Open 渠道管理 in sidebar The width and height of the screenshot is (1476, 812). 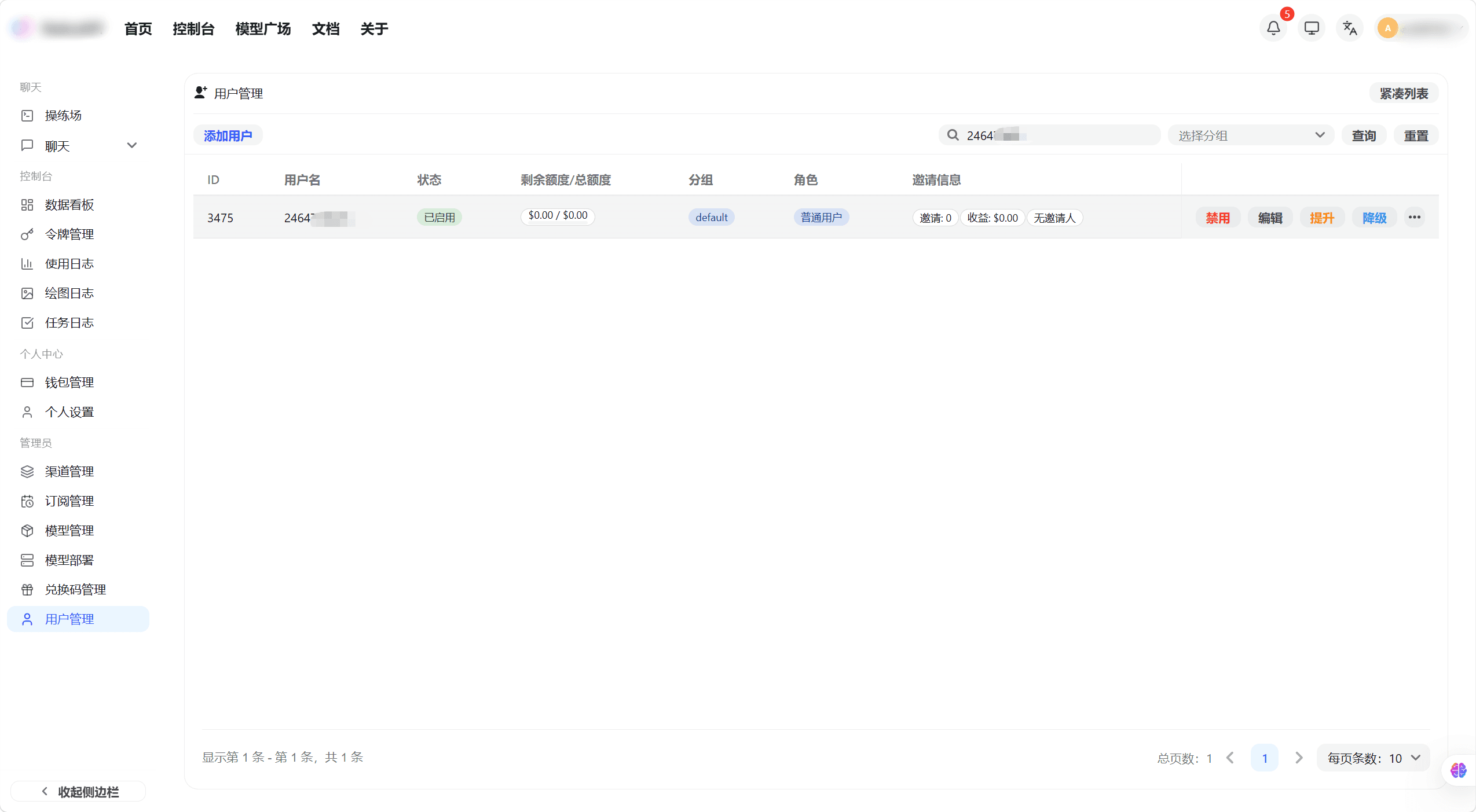[x=69, y=472]
